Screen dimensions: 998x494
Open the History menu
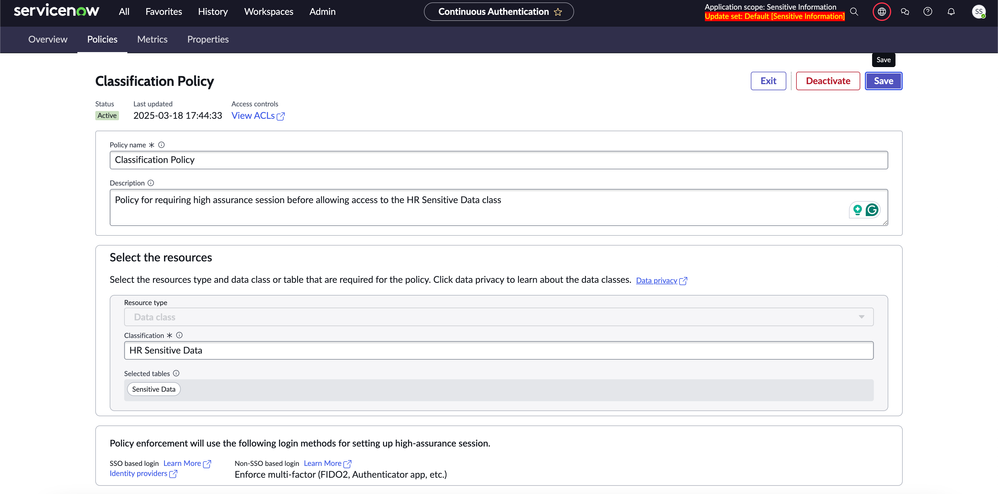coord(212,12)
